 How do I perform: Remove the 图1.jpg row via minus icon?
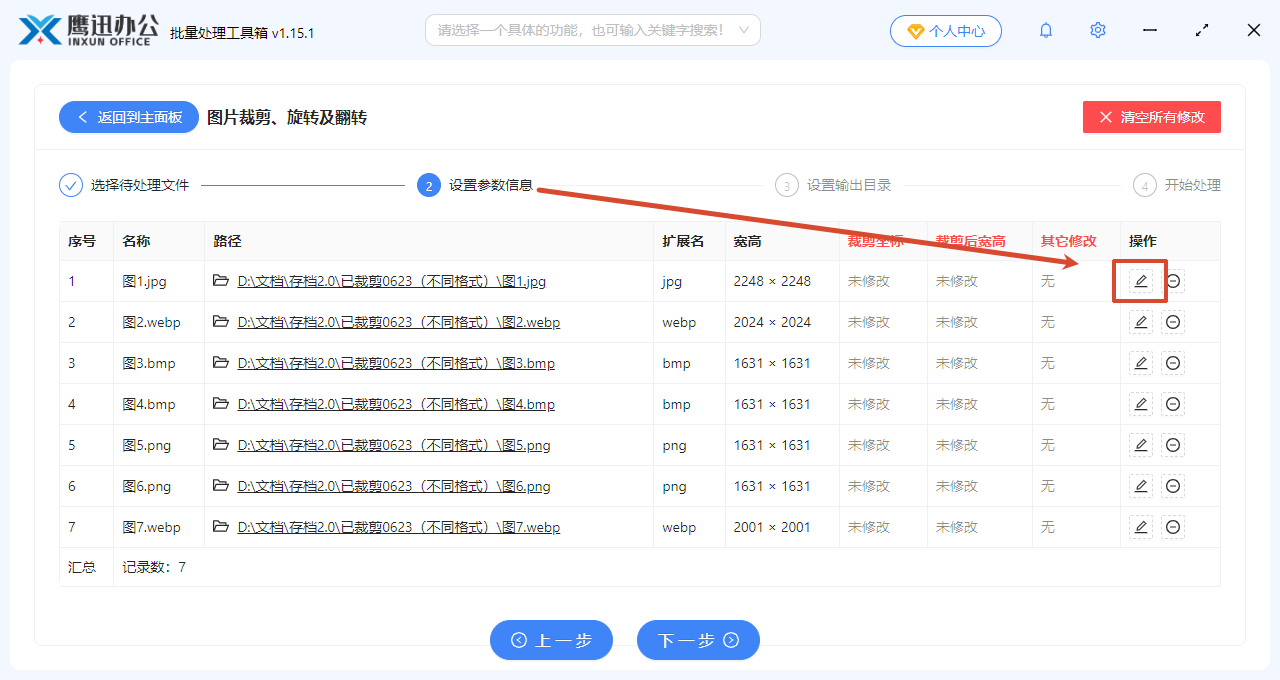coord(1173,281)
